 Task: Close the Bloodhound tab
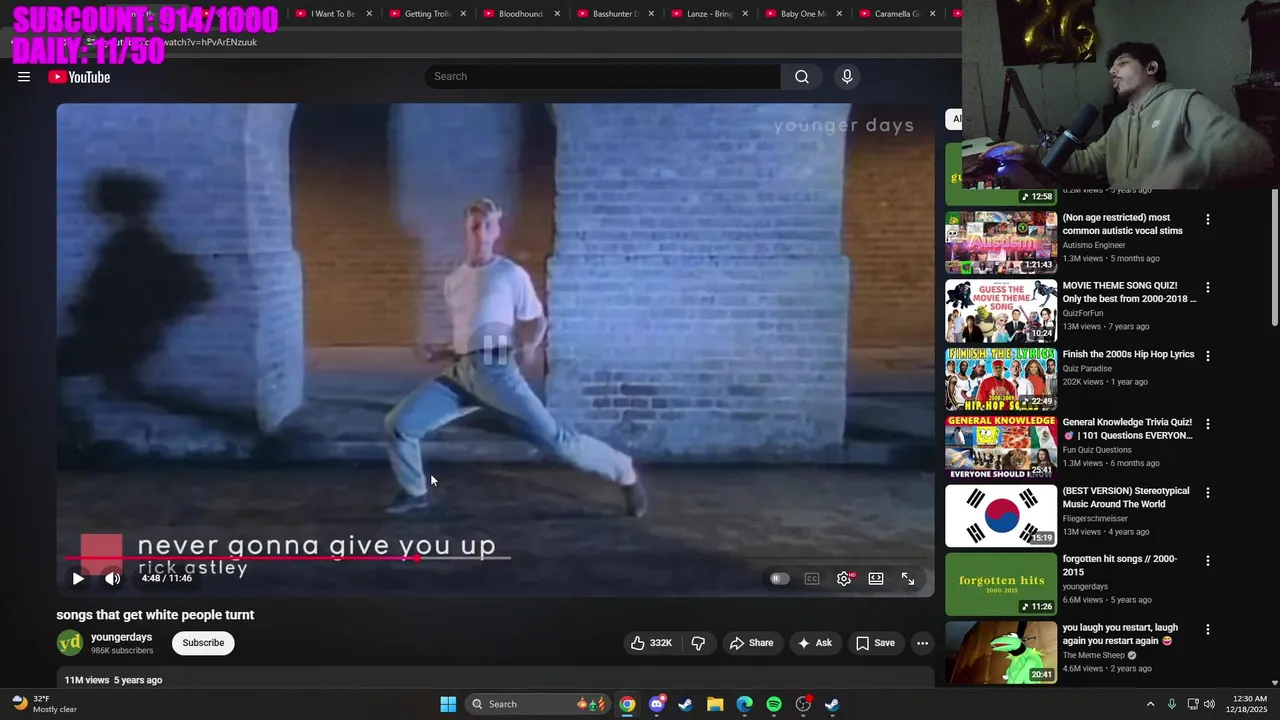pos(557,14)
